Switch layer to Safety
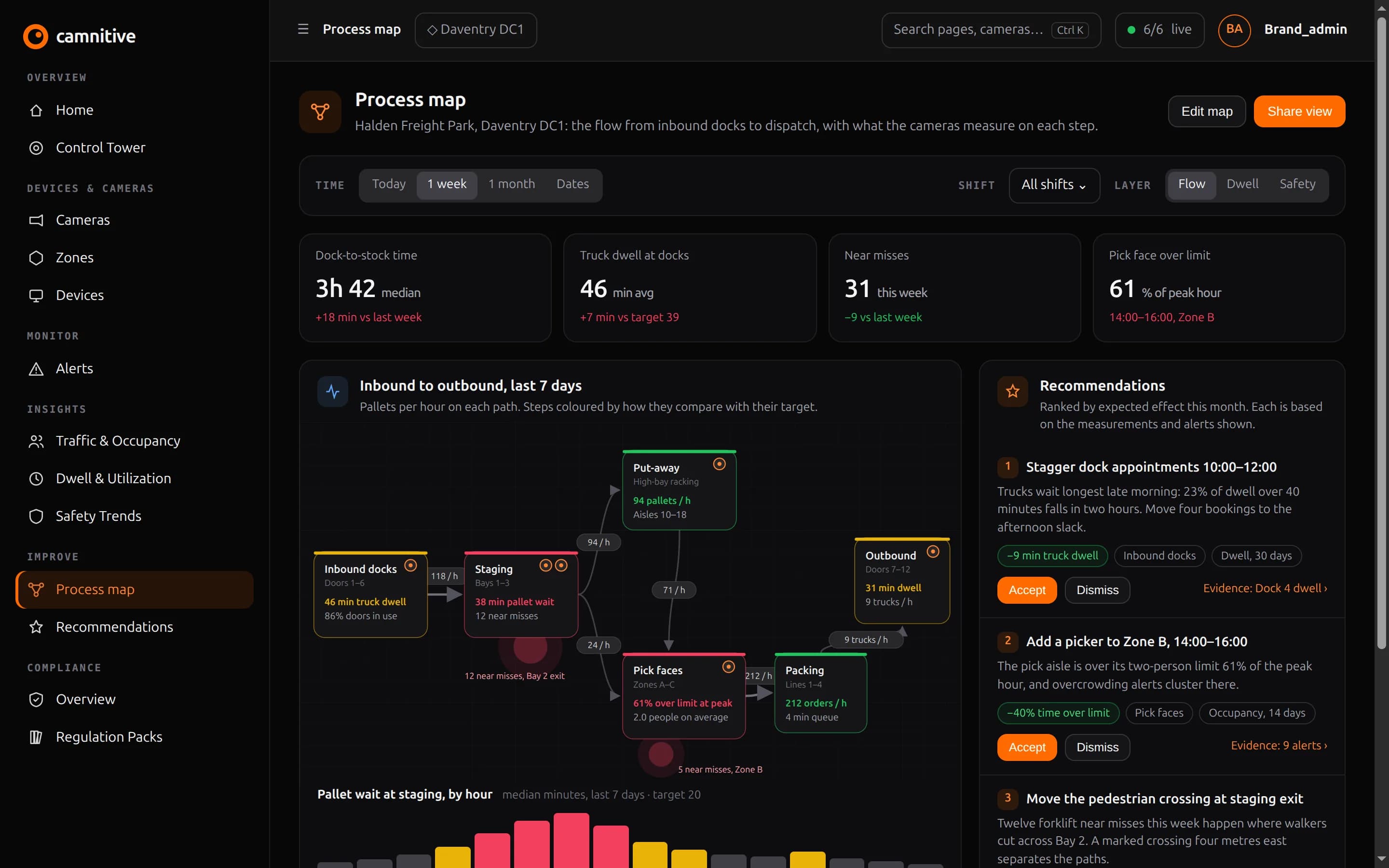The image size is (1389, 868). (1297, 184)
